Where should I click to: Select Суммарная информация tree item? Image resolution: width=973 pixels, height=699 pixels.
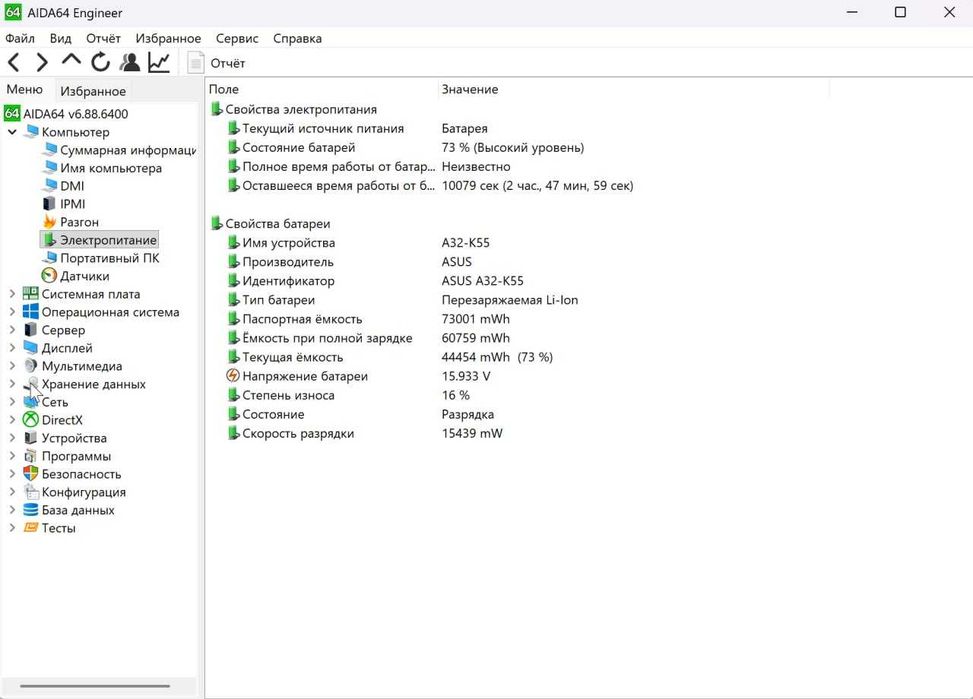[128, 150]
